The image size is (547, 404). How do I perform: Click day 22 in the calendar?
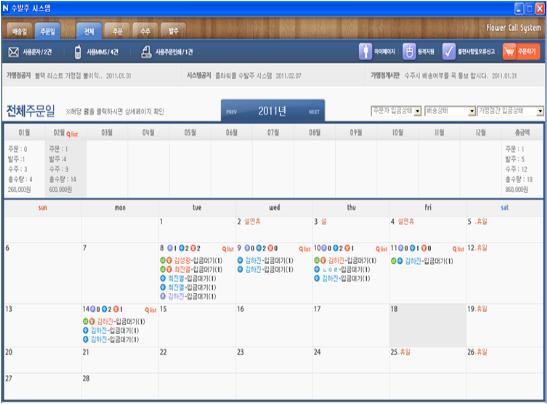[x=163, y=352]
